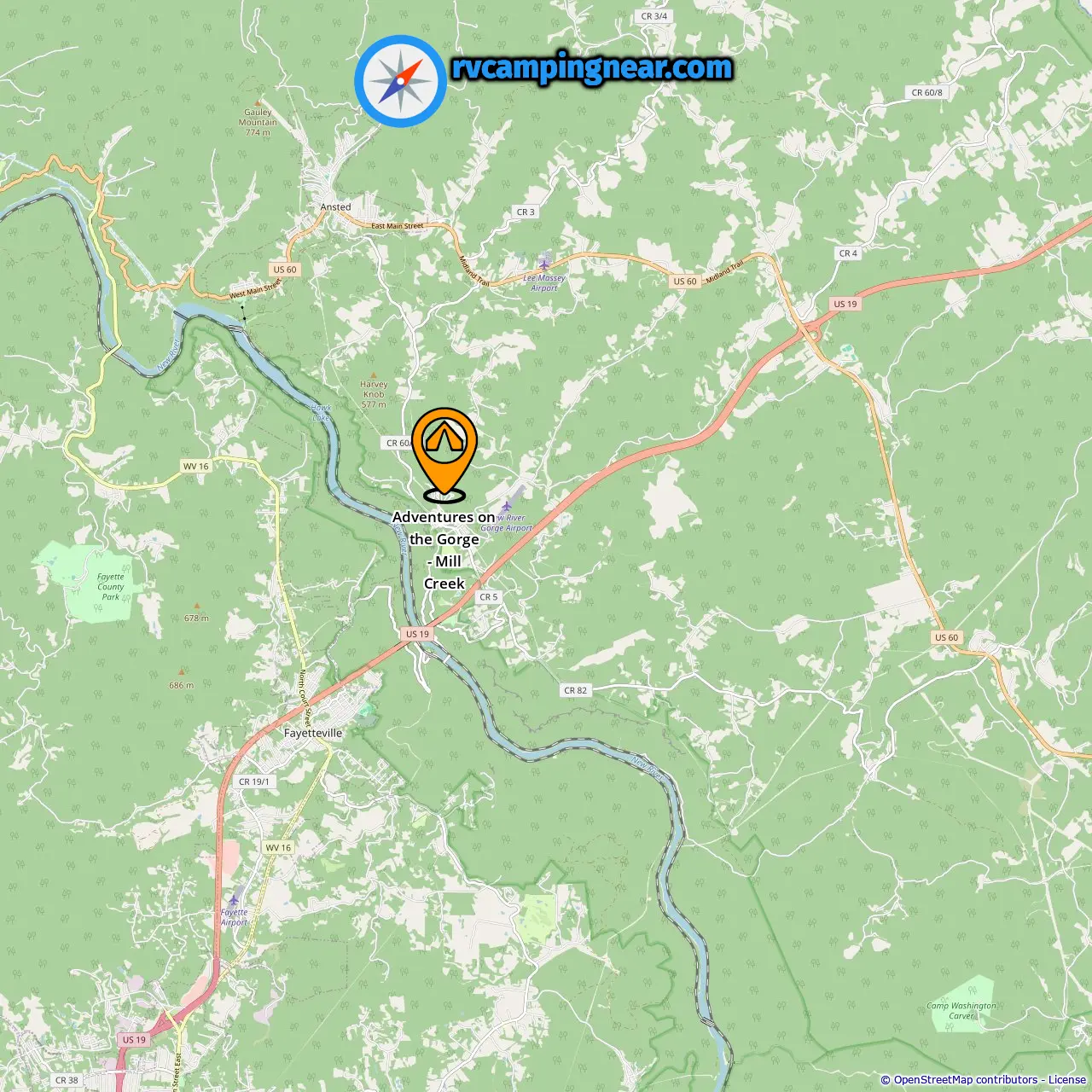1092x1092 pixels.
Task: Click the Fayette County Park label
Action: [x=111, y=587]
